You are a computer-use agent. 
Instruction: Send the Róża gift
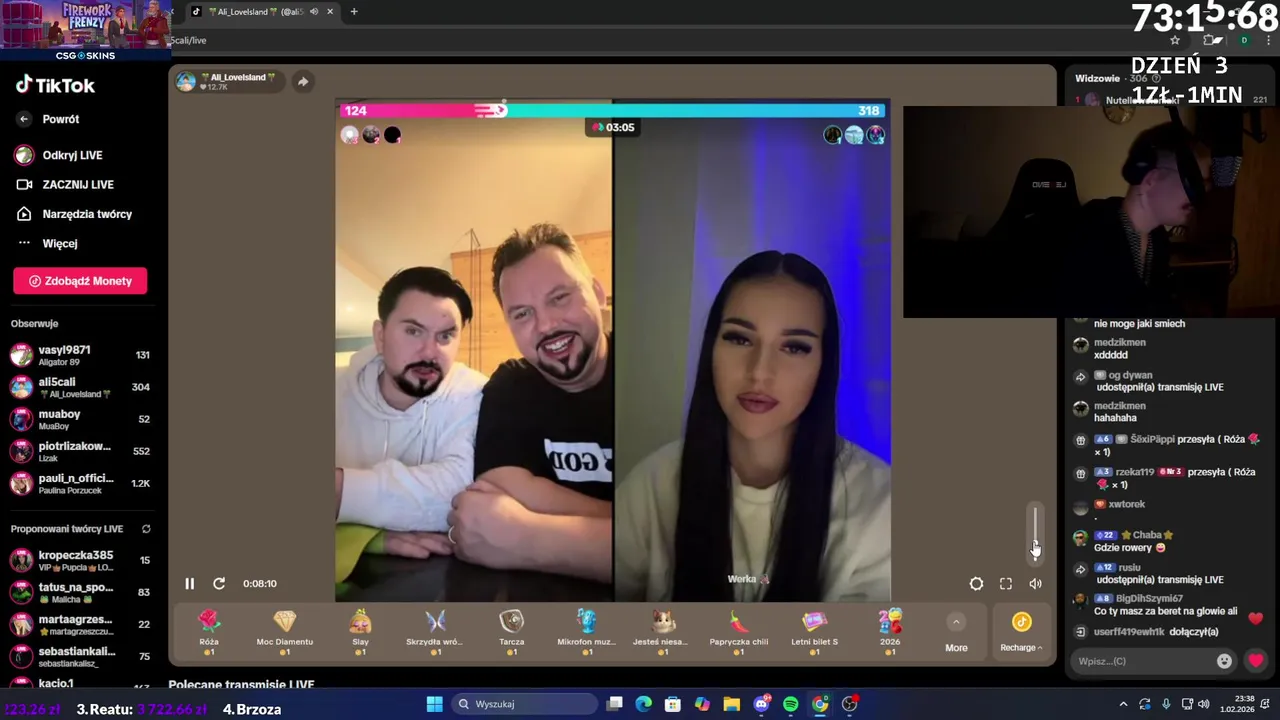(209, 632)
